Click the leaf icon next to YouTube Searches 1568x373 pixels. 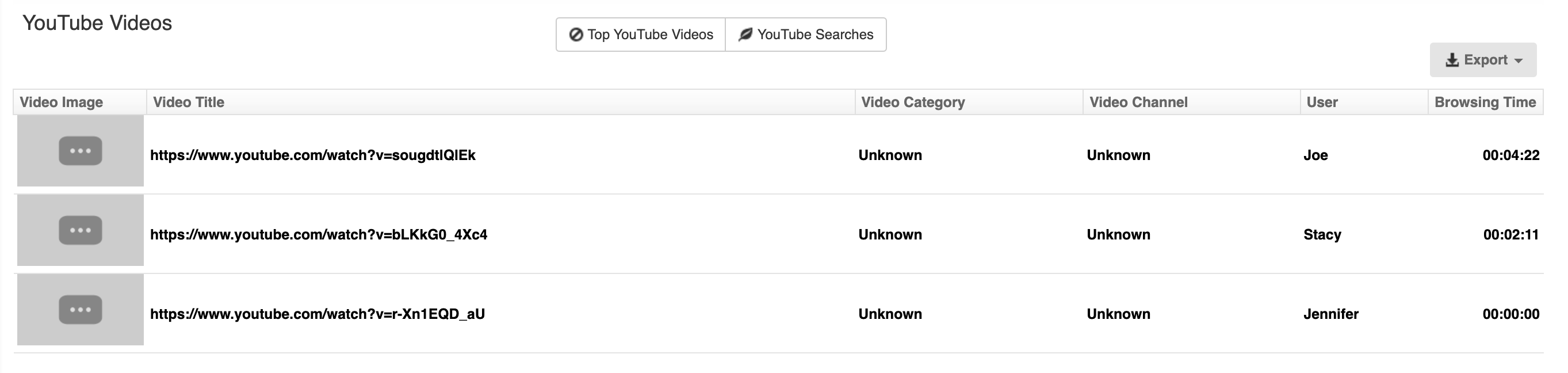click(x=745, y=35)
